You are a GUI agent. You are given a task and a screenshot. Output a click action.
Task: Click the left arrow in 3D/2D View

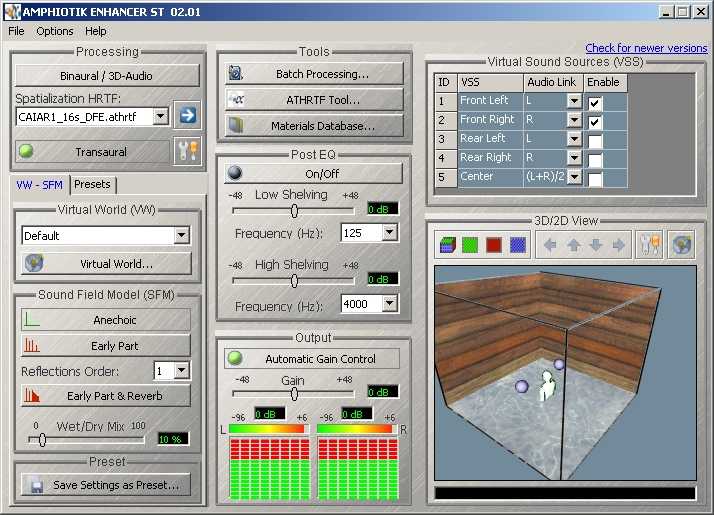point(550,245)
